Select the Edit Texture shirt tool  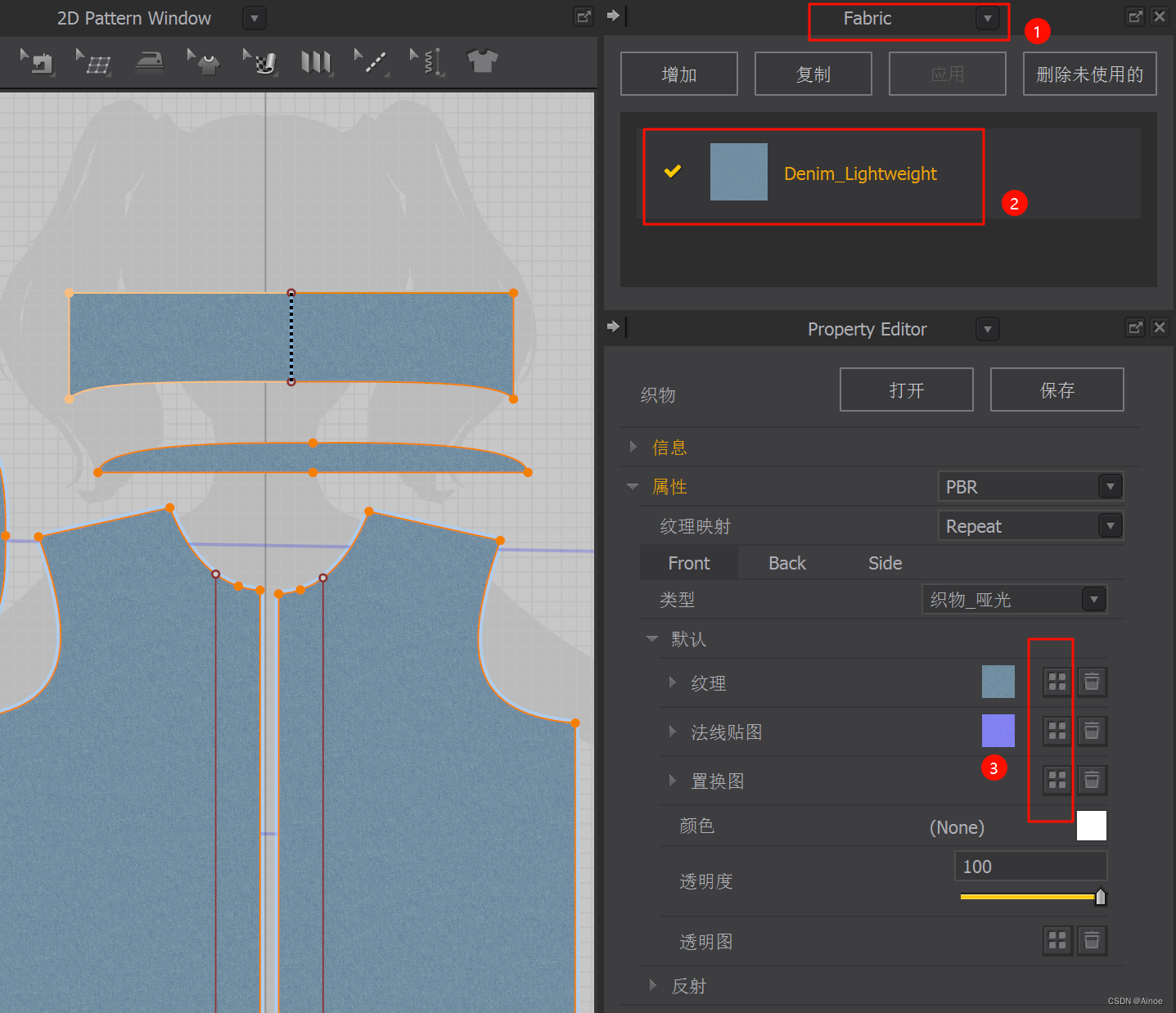pyautogui.click(x=205, y=61)
